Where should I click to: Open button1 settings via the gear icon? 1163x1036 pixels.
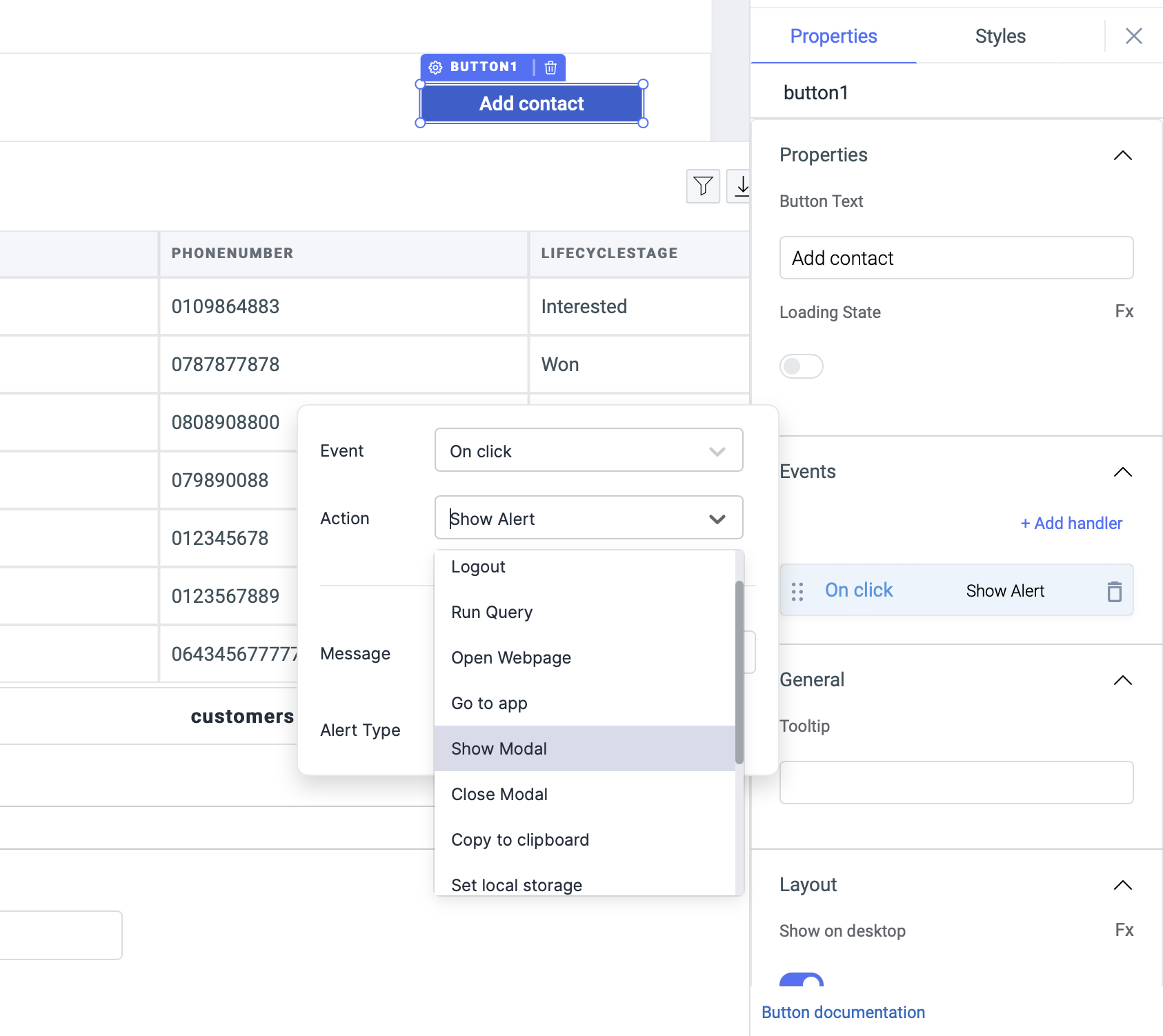(x=435, y=67)
